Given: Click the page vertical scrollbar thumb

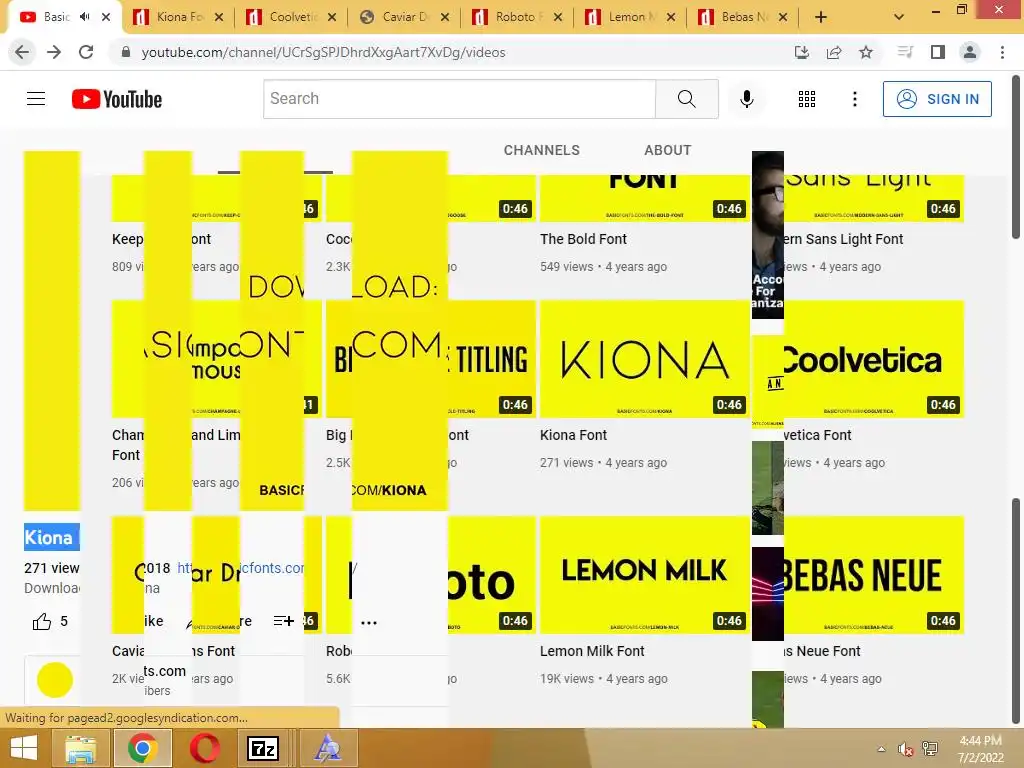Looking at the screenshot, I should pos(1016,157).
